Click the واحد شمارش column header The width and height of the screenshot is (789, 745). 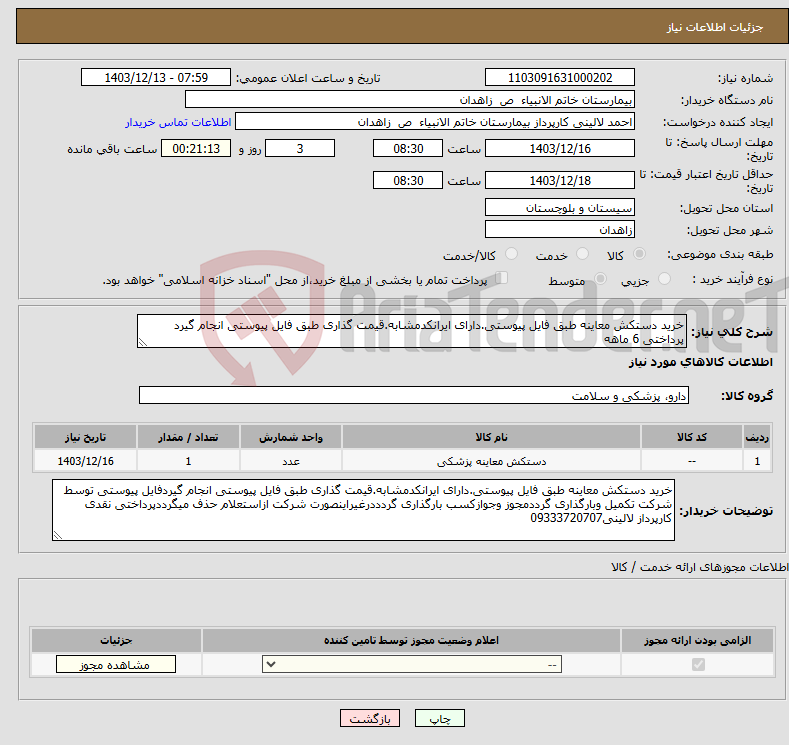tap(291, 437)
